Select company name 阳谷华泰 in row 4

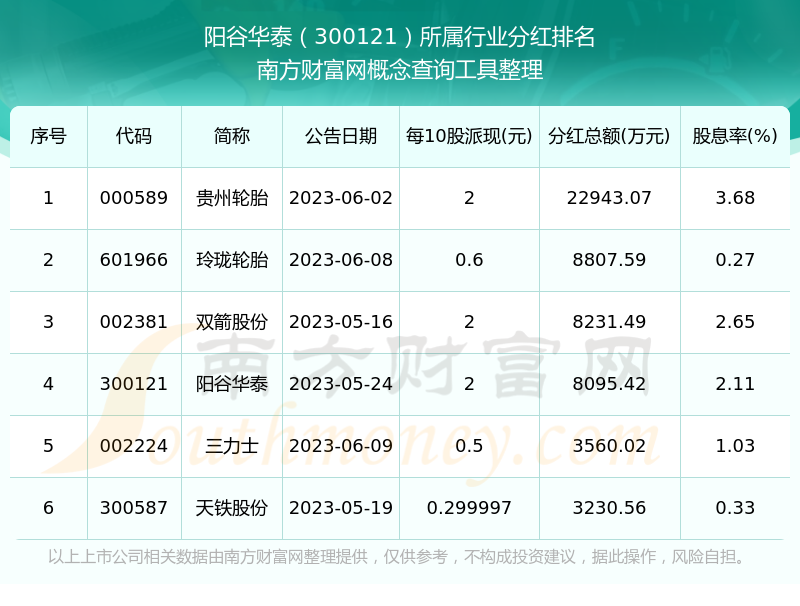[x=232, y=384]
